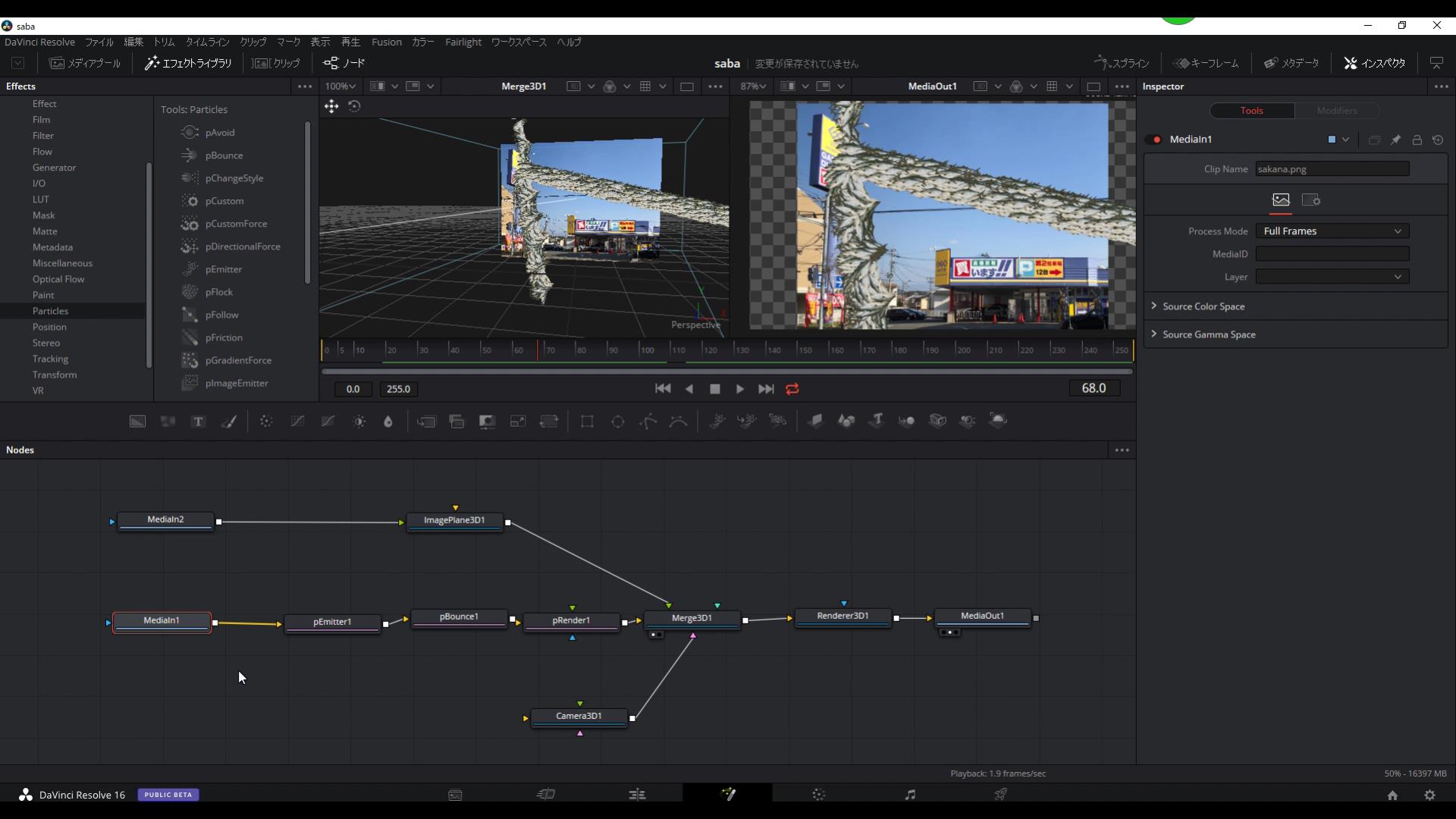
Task: Add a Rectangle mask from the toolbar
Action: 588,421
